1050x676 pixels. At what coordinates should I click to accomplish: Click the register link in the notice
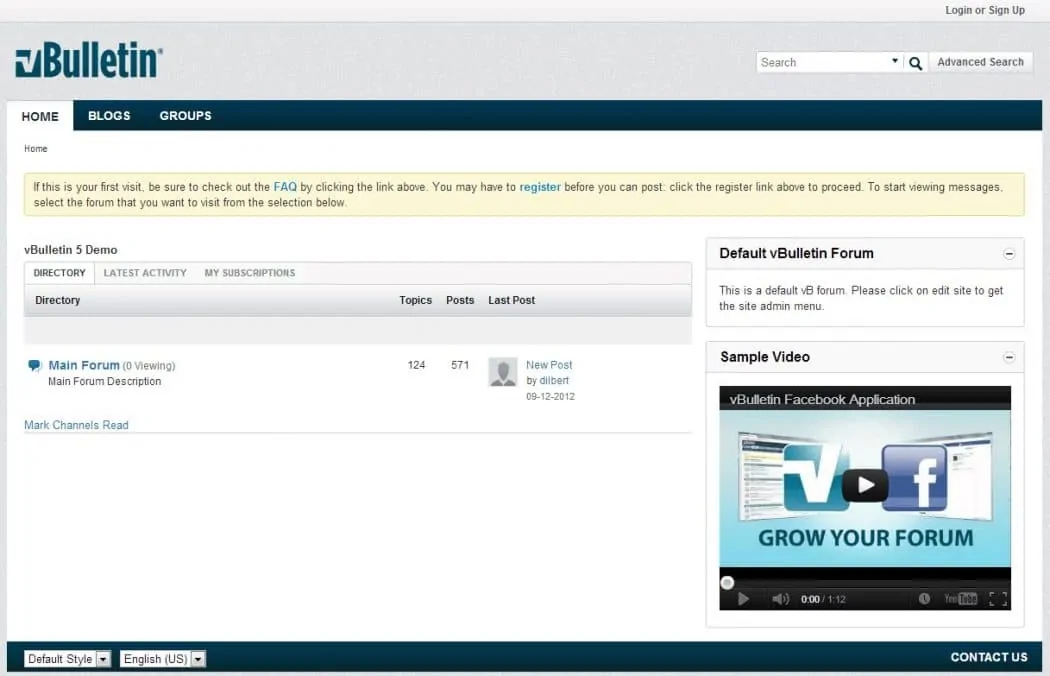pyautogui.click(x=540, y=187)
